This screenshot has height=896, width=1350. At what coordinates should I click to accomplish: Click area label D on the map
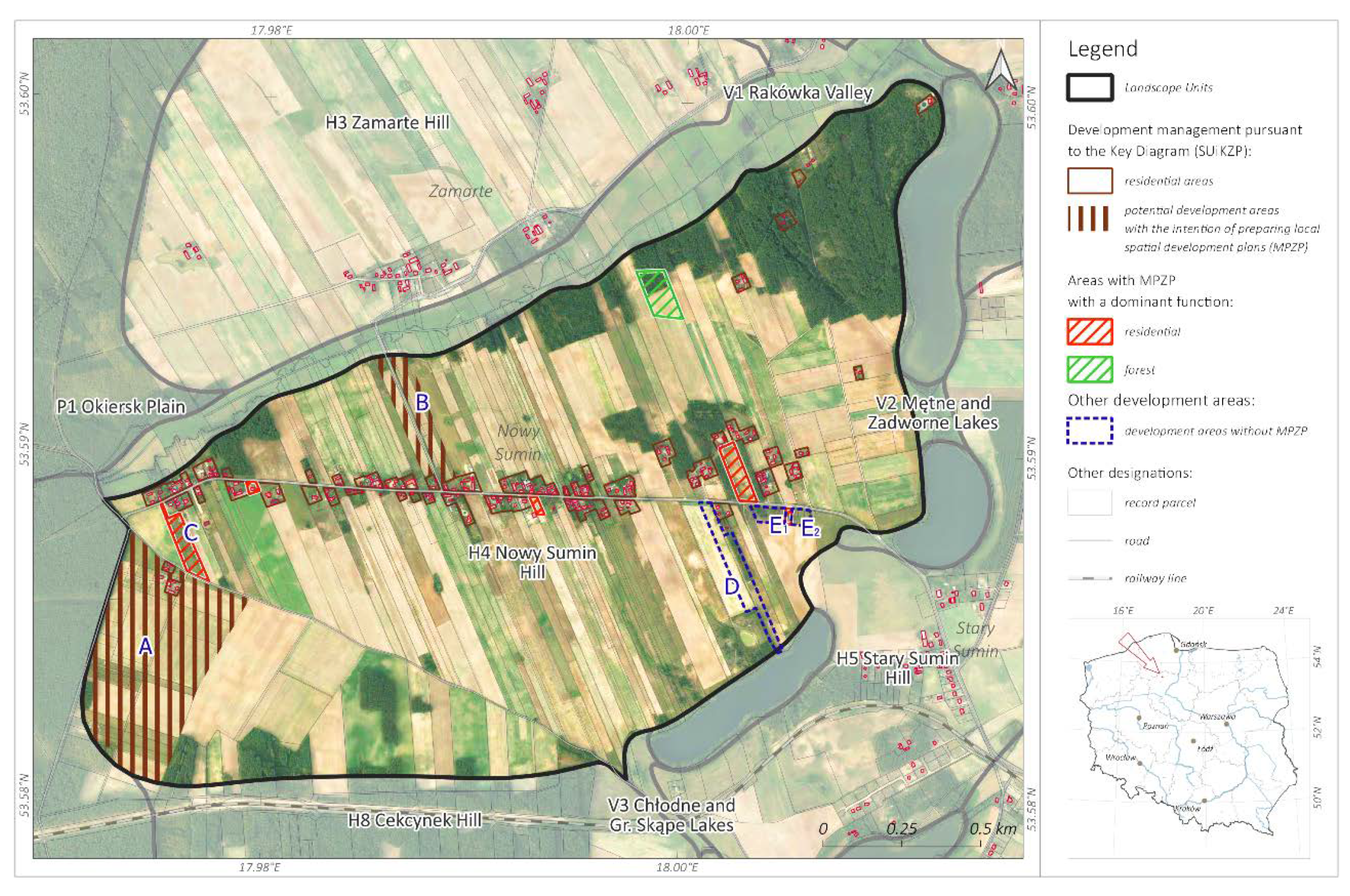(x=732, y=587)
